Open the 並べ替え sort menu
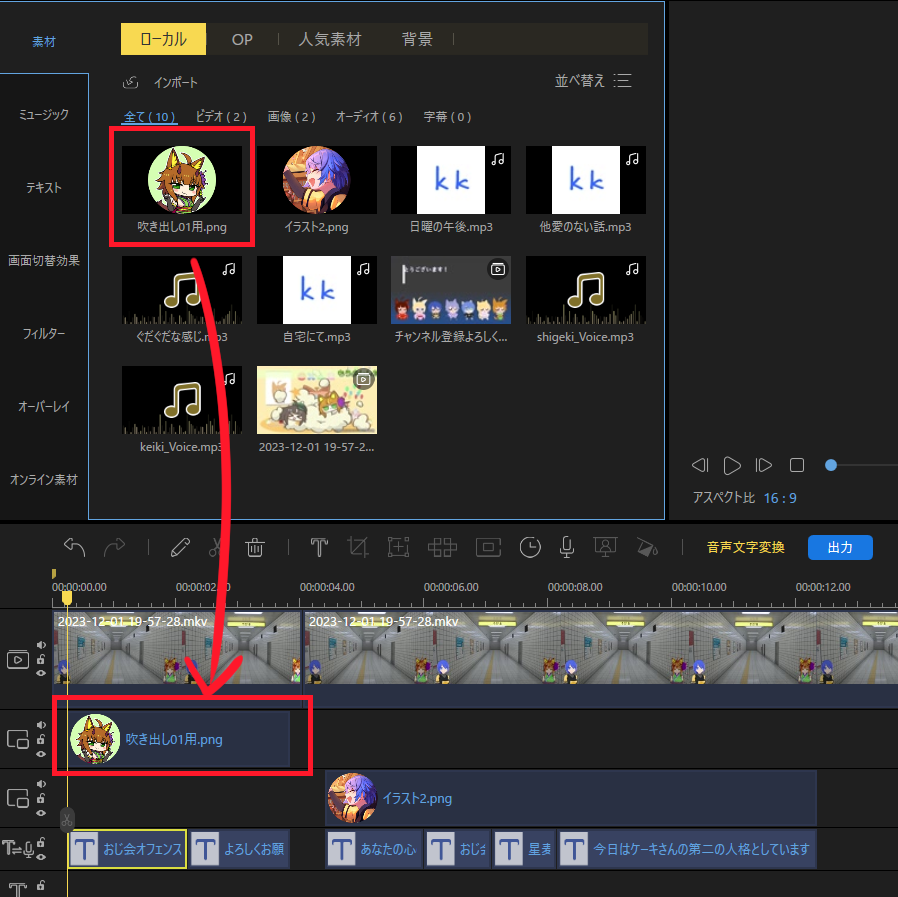The width and height of the screenshot is (898, 897). point(593,81)
